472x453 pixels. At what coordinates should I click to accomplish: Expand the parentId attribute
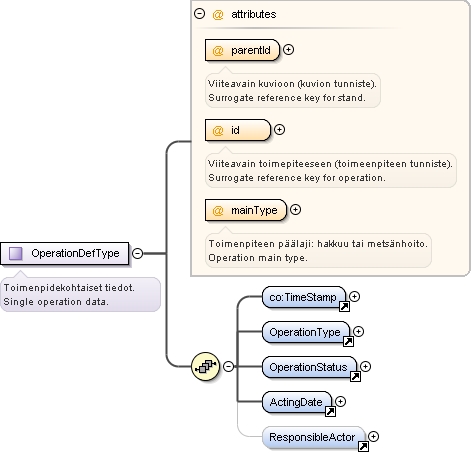click(x=288, y=50)
